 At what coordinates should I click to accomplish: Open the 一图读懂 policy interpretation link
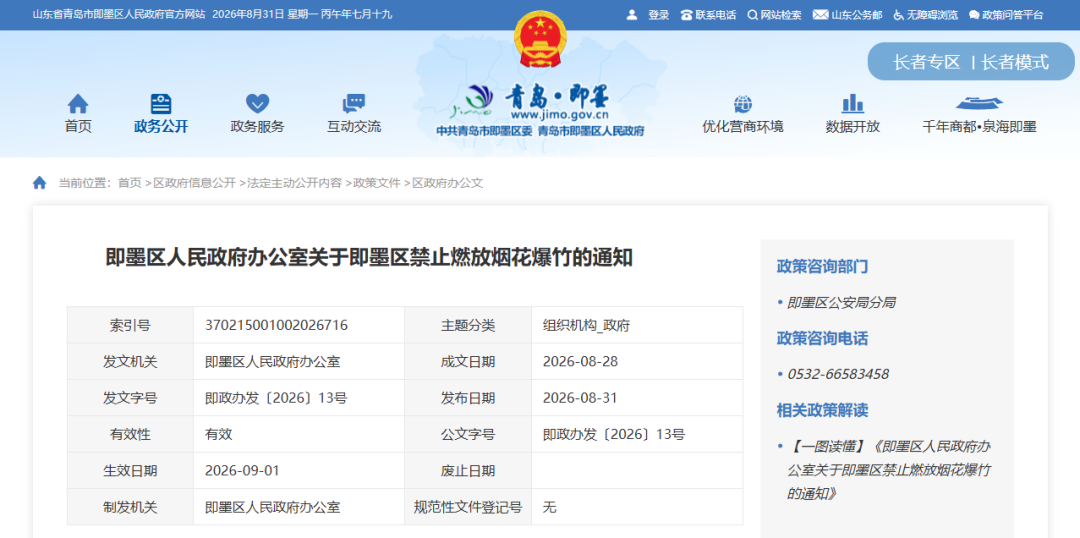(889, 470)
